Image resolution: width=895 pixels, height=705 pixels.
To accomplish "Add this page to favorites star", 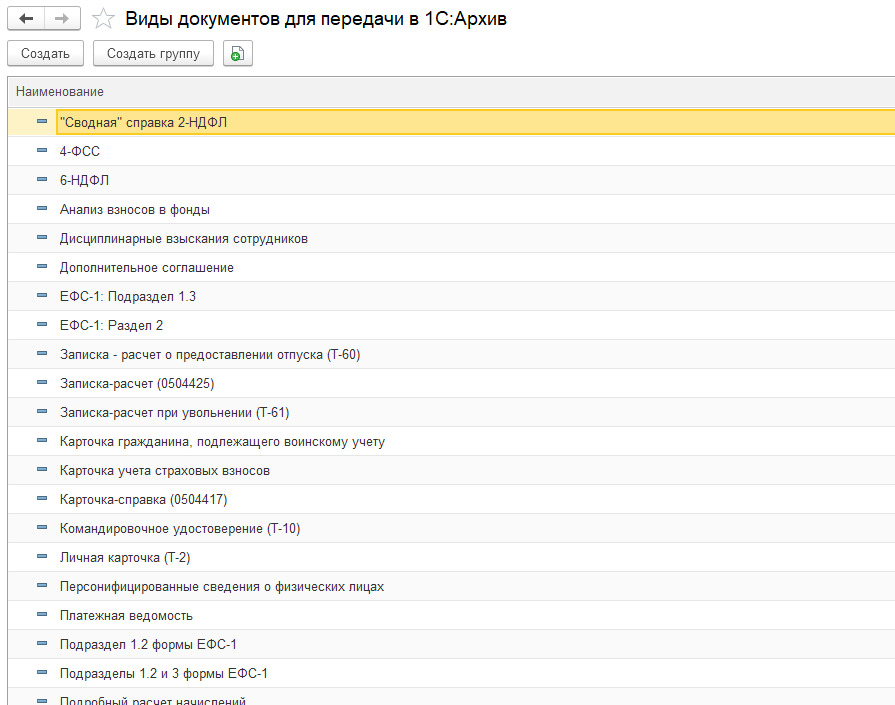I will [x=102, y=19].
